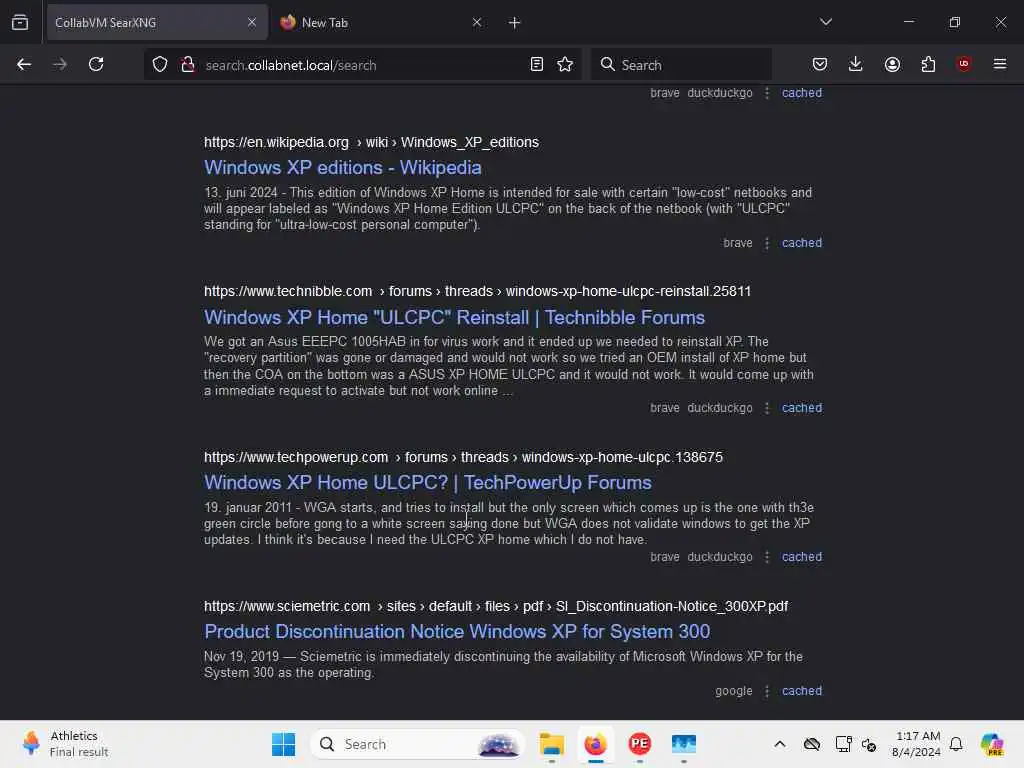Viewport: 1024px width, 768px height.
Task: Open cached link for Technibble result
Action: point(802,408)
